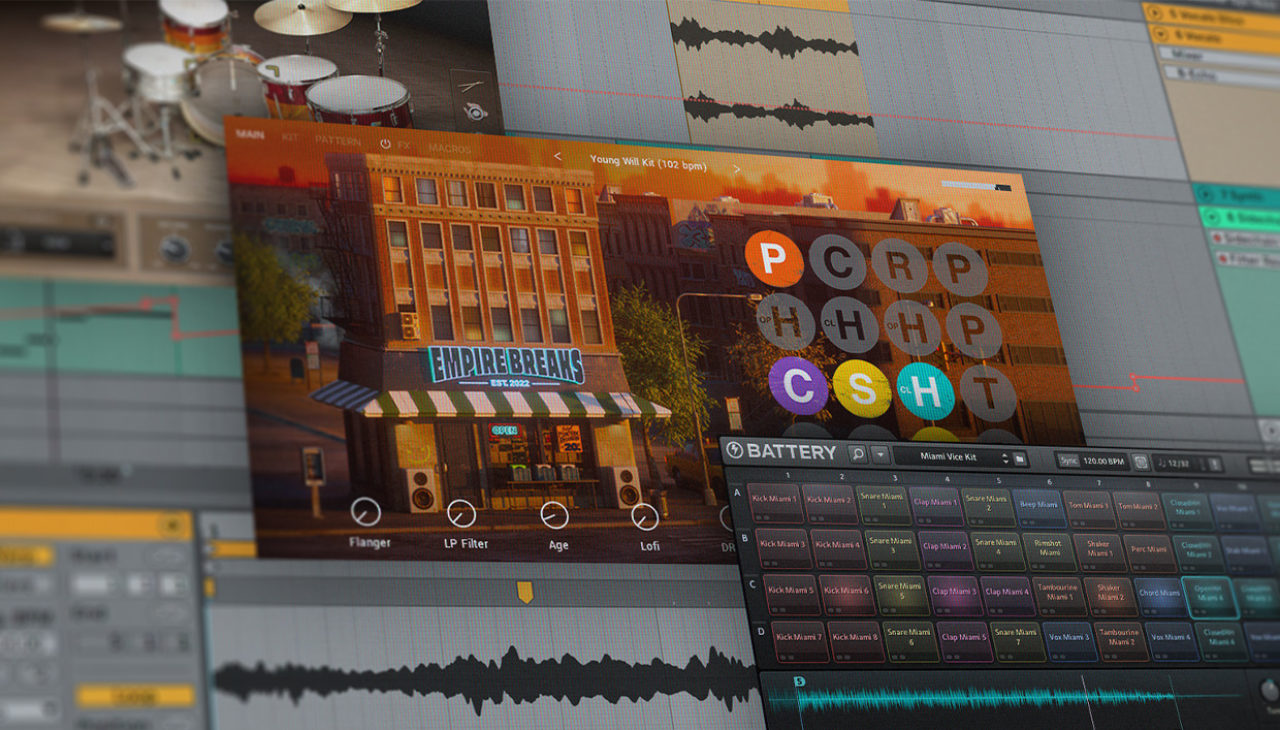This screenshot has height=730, width=1280.
Task: Toggle the FX power button
Action: (x=386, y=144)
